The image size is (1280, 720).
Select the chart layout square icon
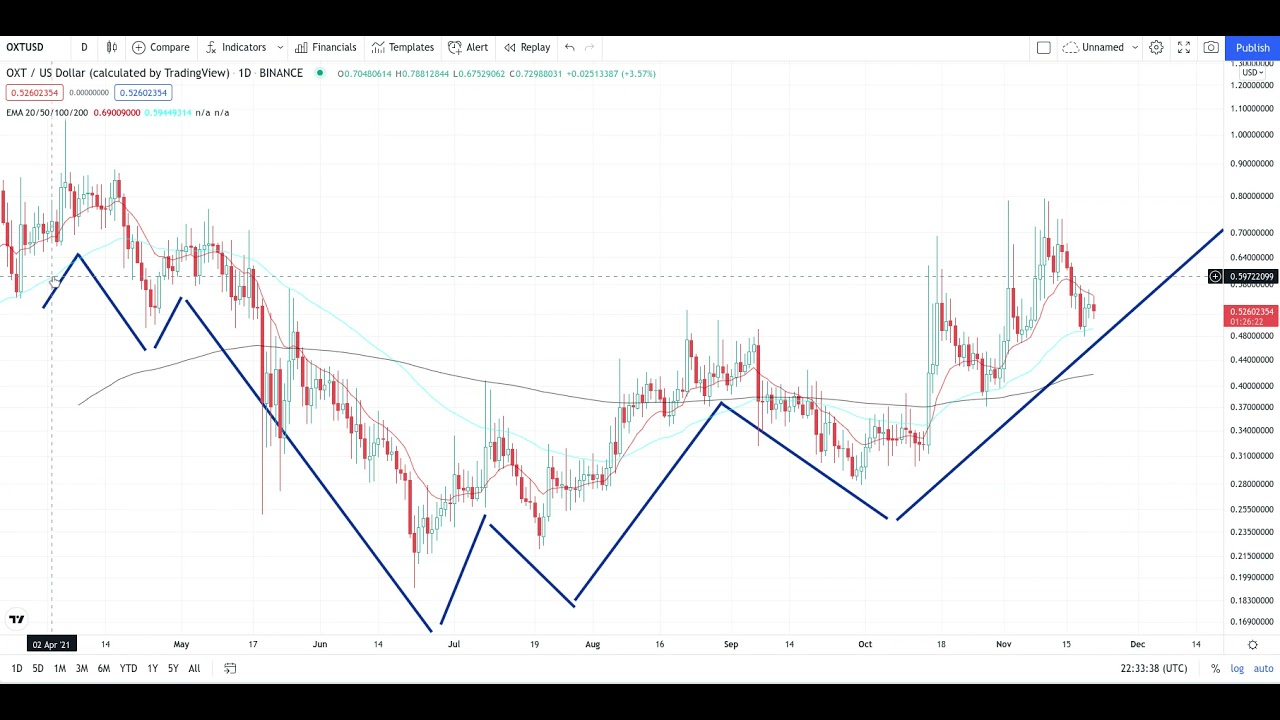point(1043,47)
